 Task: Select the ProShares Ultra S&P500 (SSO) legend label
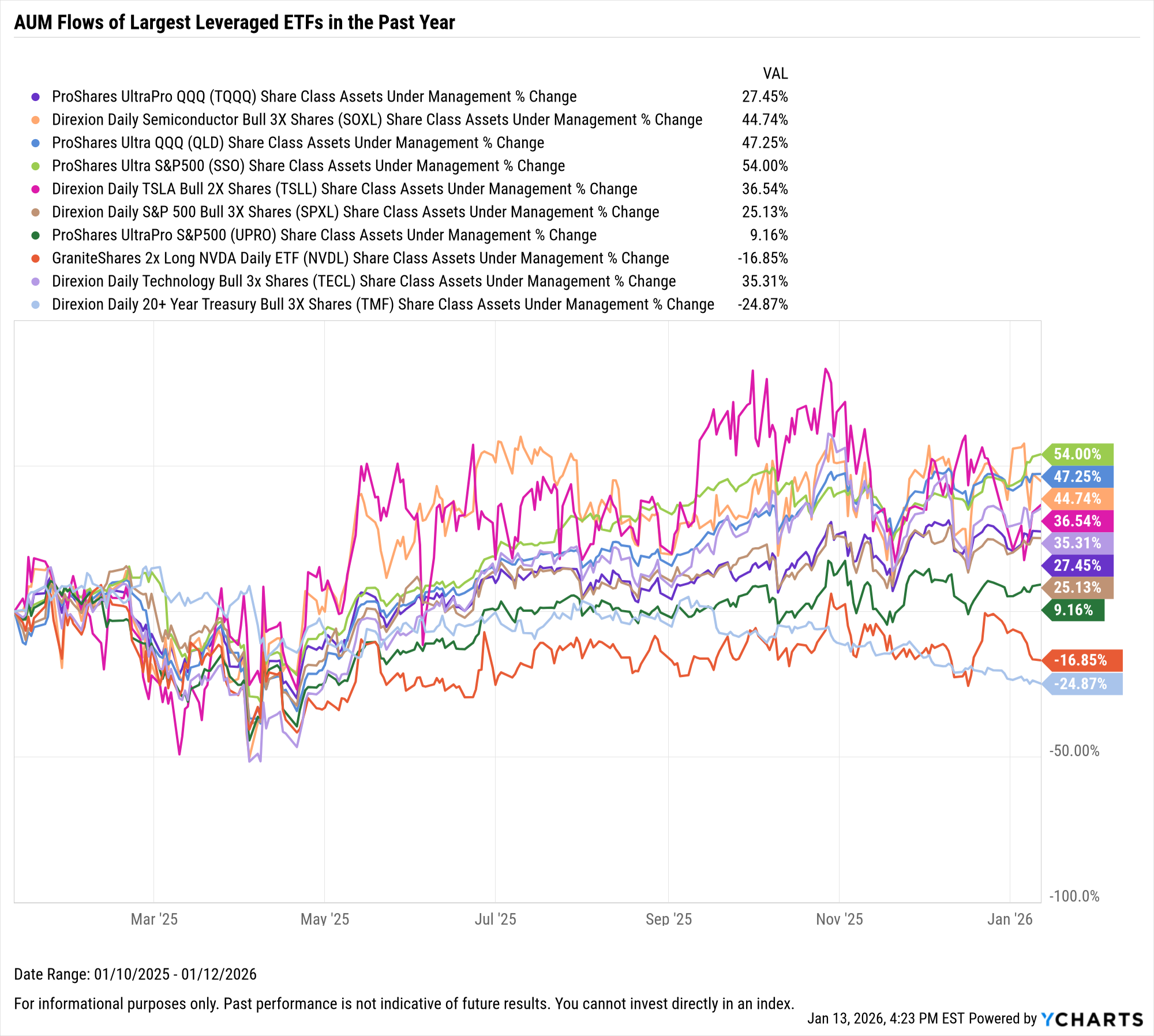pos(308,166)
